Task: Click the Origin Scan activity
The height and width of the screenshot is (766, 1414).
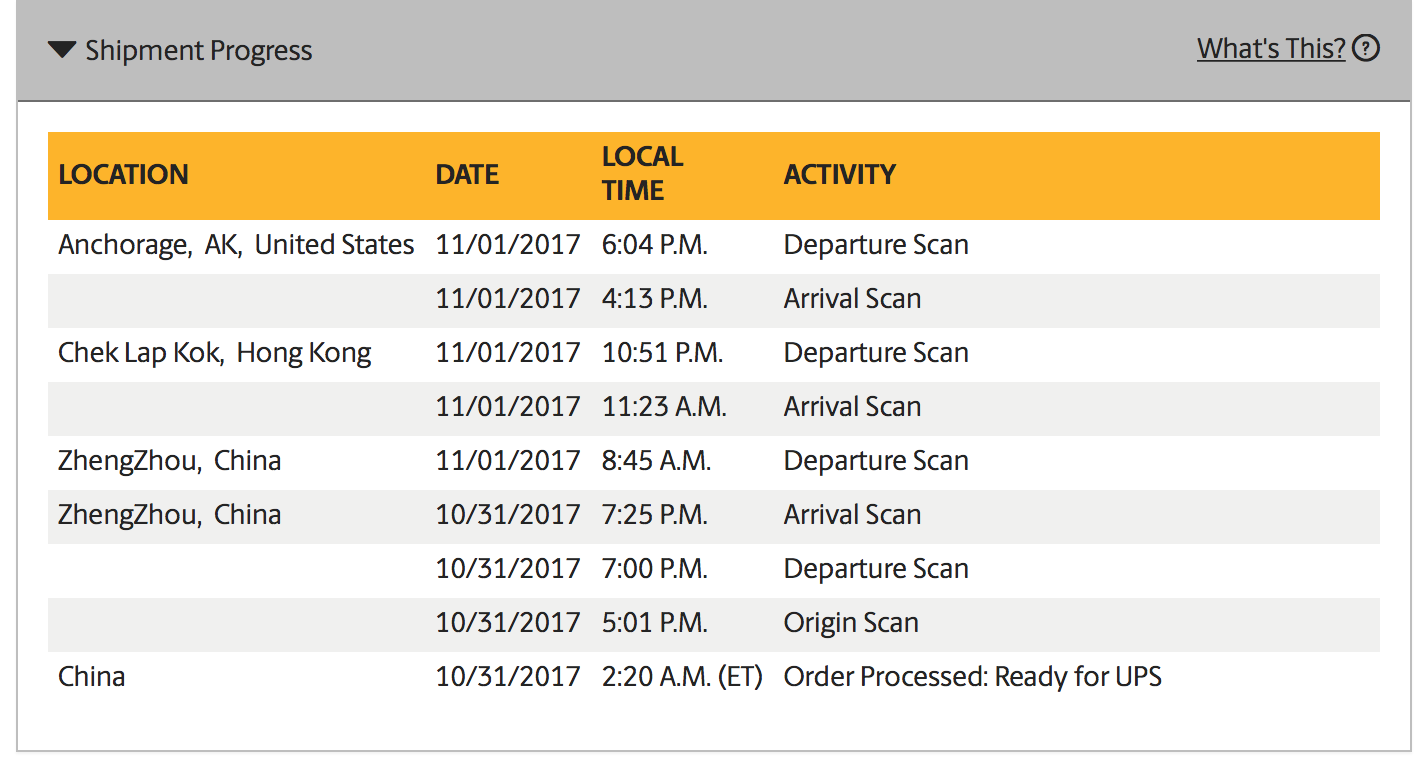Action: (x=851, y=623)
